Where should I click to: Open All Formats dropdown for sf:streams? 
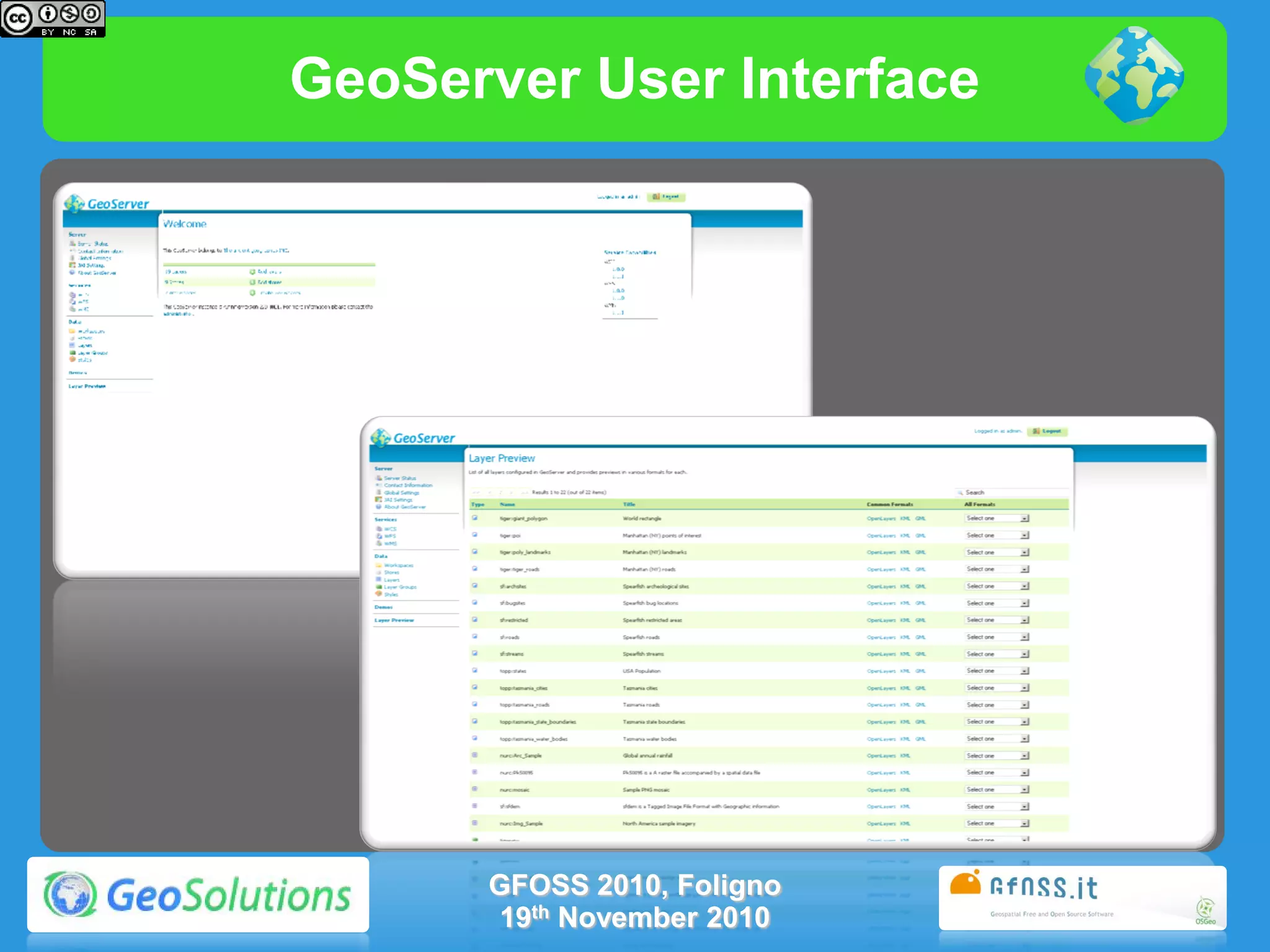click(997, 654)
